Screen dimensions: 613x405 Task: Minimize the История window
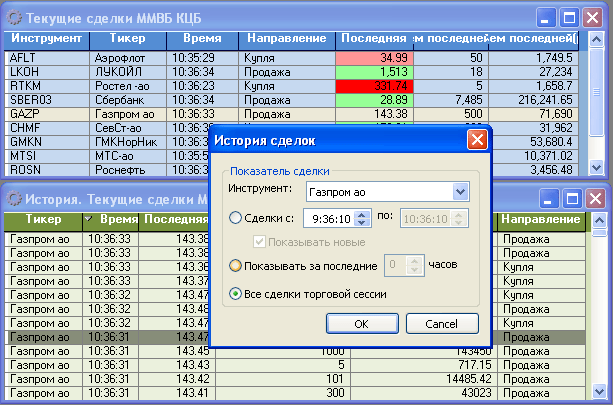click(548, 199)
